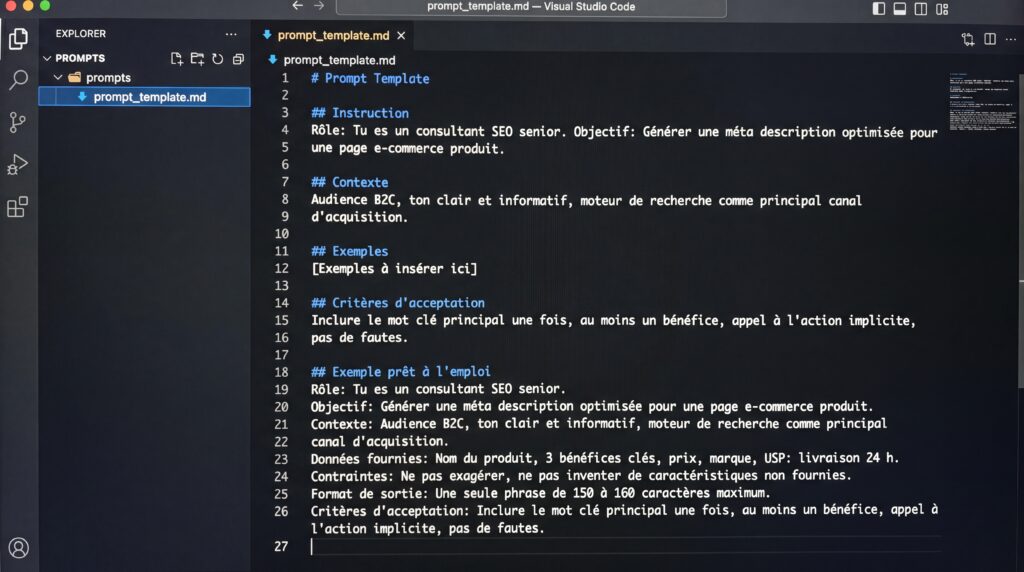Open the Accounts menu icon
This screenshot has height=572, width=1024.
(18, 548)
